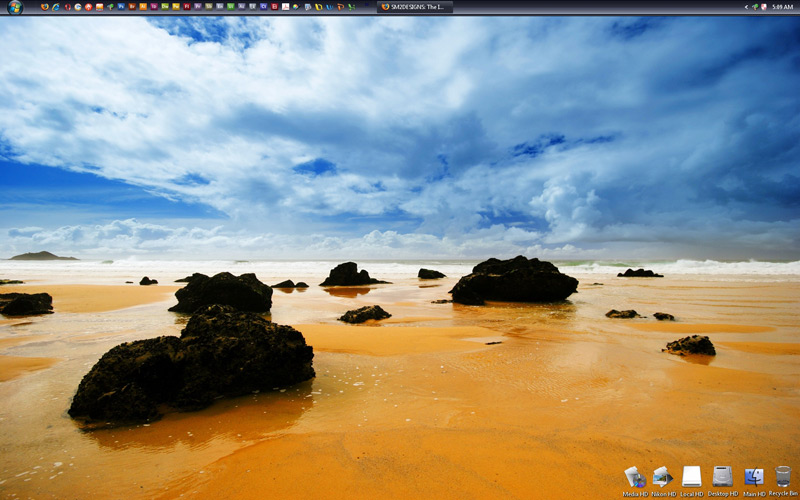Launch Firefox from the quick launch bar

(x=45, y=7)
